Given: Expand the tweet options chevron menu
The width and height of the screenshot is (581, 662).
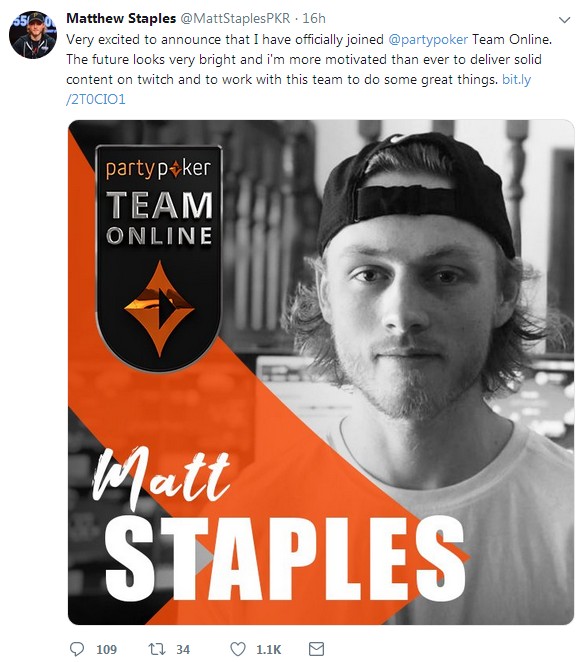Looking at the screenshot, I should click(565, 20).
